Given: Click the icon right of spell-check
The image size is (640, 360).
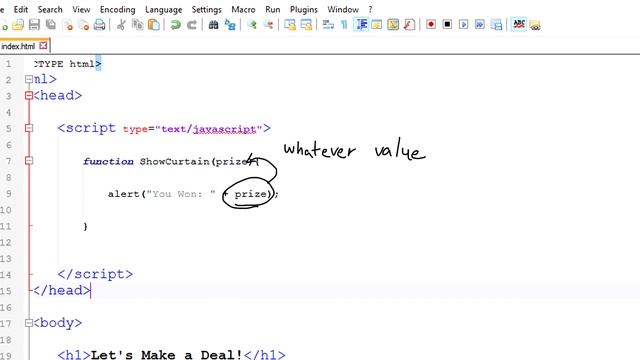Looking at the screenshot, I should pos(535,25).
